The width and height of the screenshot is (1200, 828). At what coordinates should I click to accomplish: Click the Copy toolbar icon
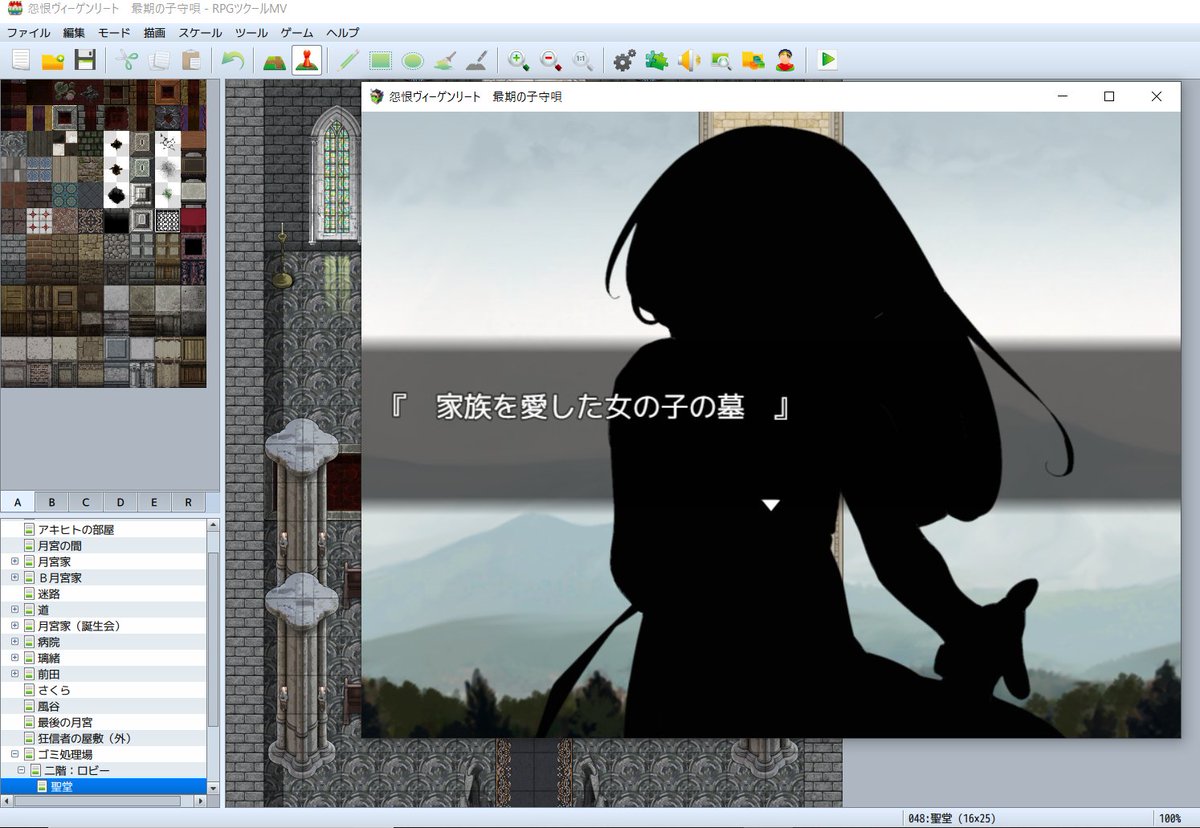tap(159, 60)
